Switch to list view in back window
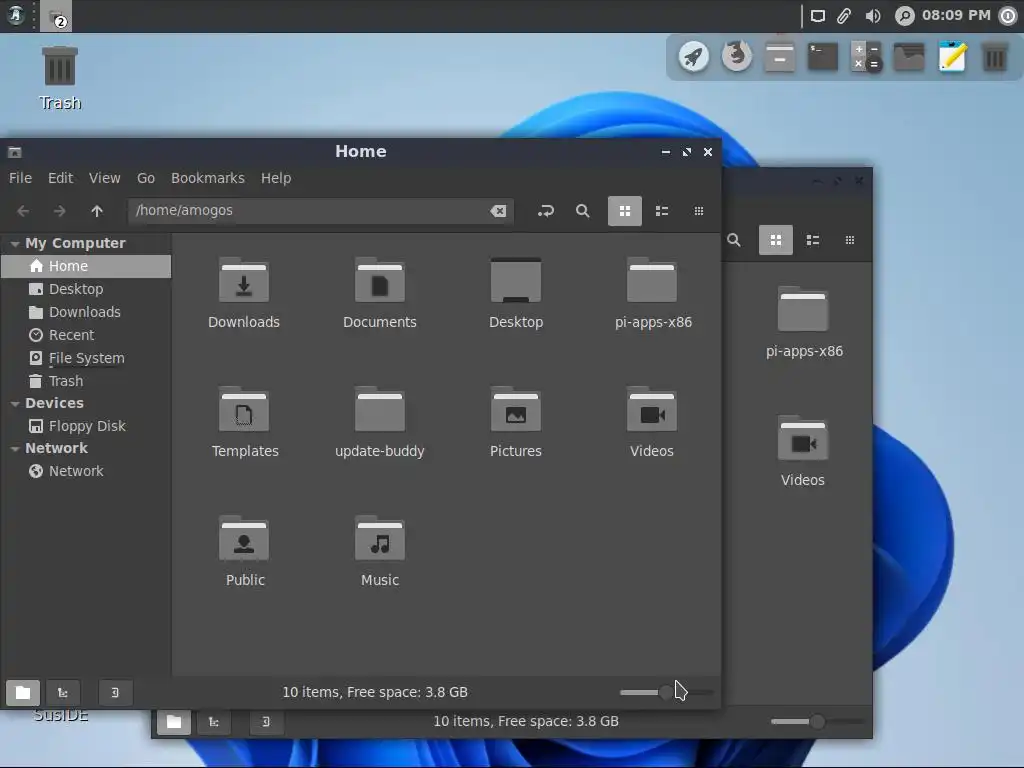This screenshot has height=768, width=1024. (x=813, y=240)
